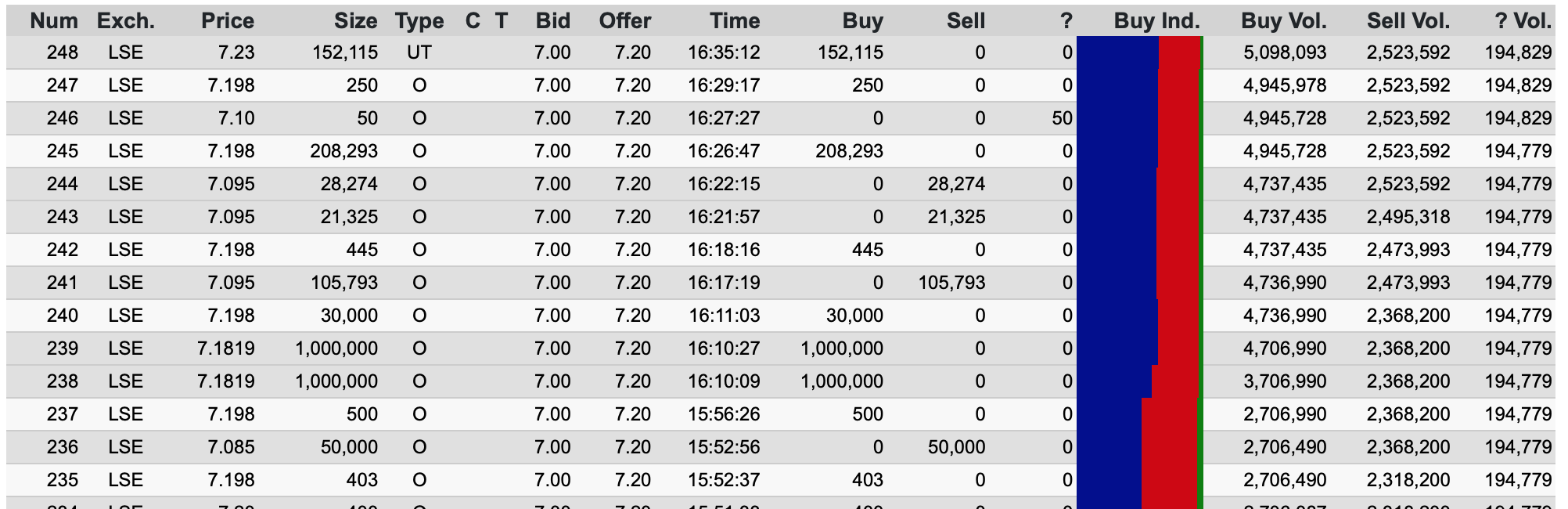Click the red sell bar in row 248

(x=1179, y=53)
